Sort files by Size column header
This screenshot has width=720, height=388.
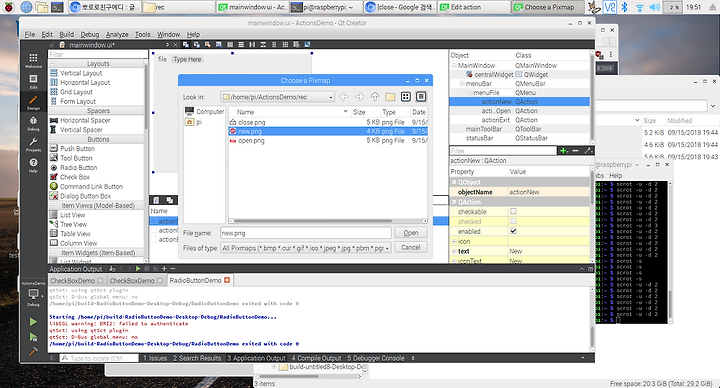365,112
